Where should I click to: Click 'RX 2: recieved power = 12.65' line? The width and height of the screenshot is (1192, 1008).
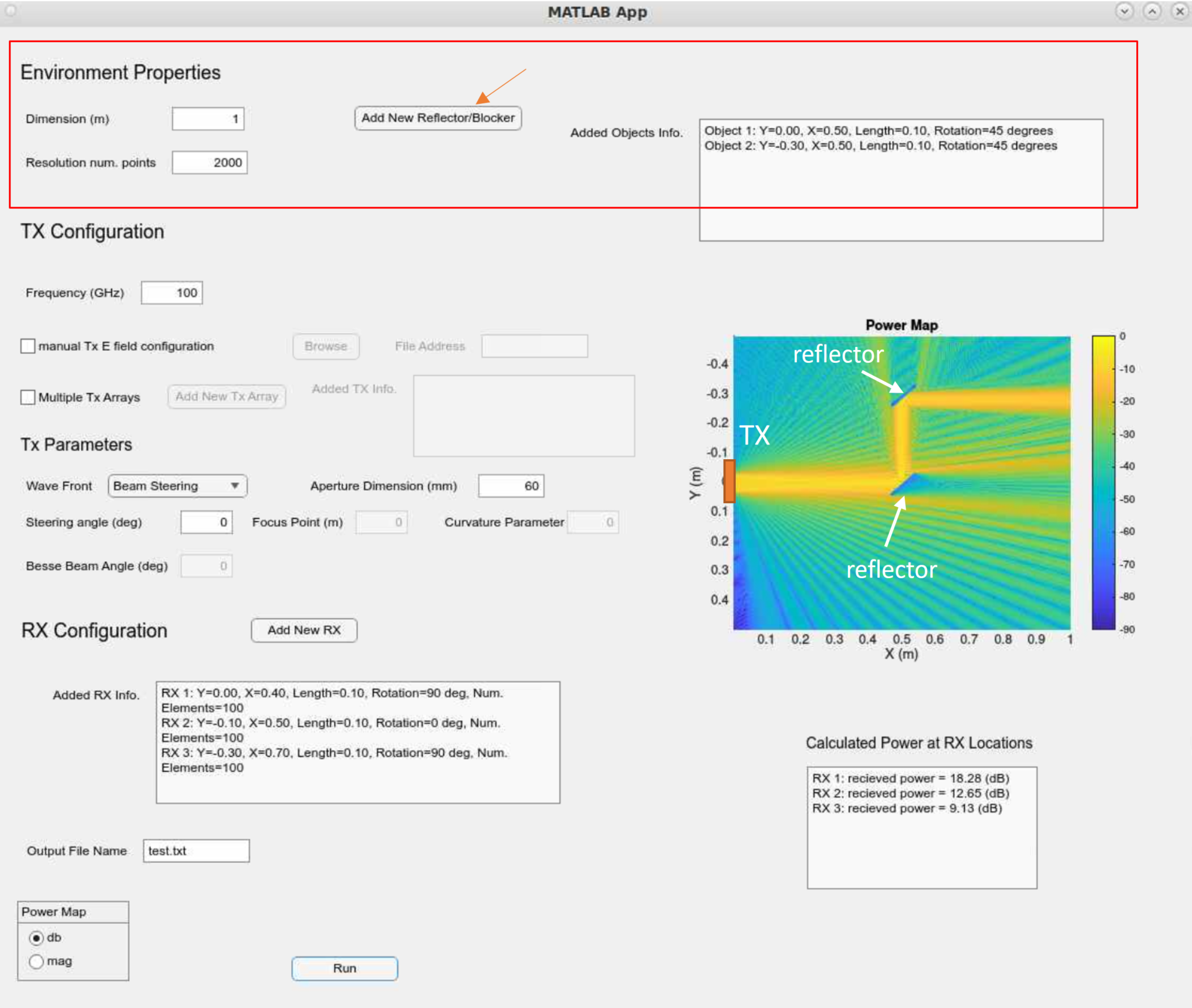911,794
